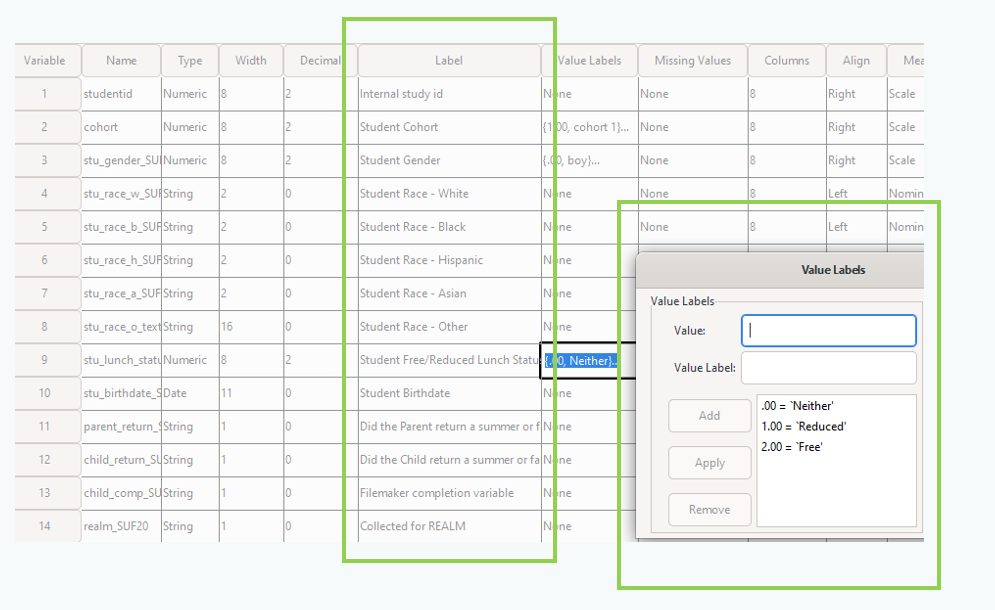Click the Date type cell for stu_birthdate
The height and width of the screenshot is (610, 995).
click(x=190, y=393)
